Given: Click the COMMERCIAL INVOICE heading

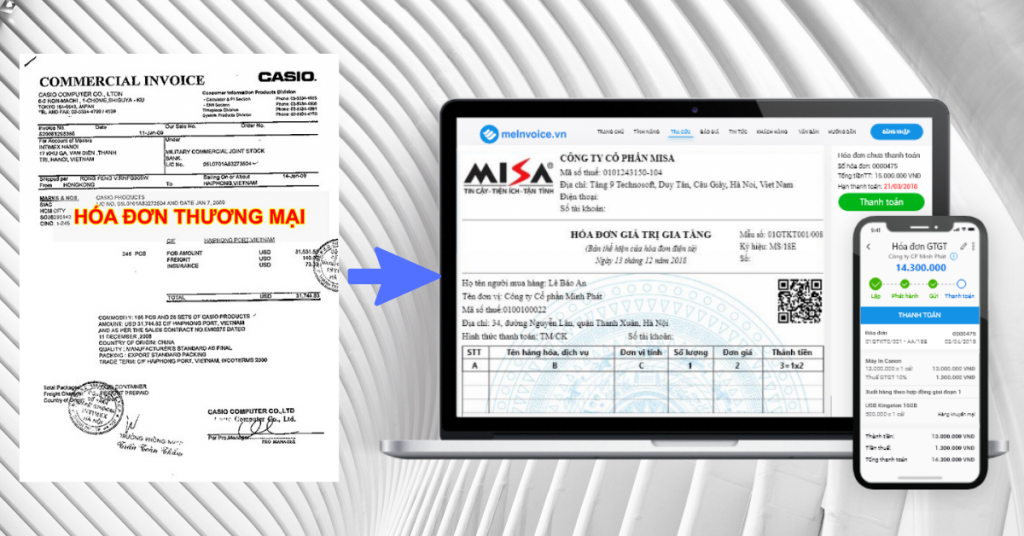Looking at the screenshot, I should click(122, 81).
